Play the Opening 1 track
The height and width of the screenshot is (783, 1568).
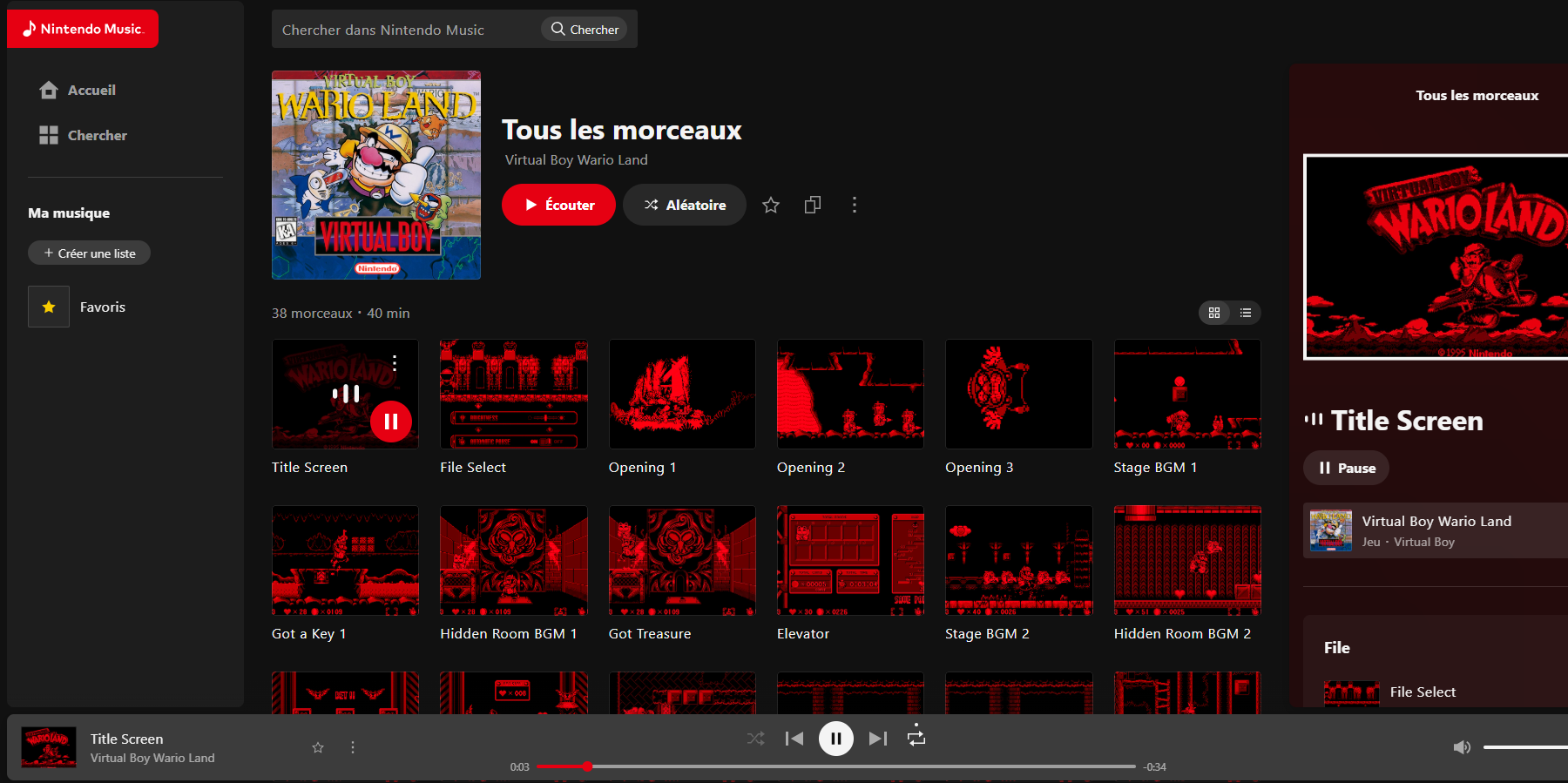682,394
